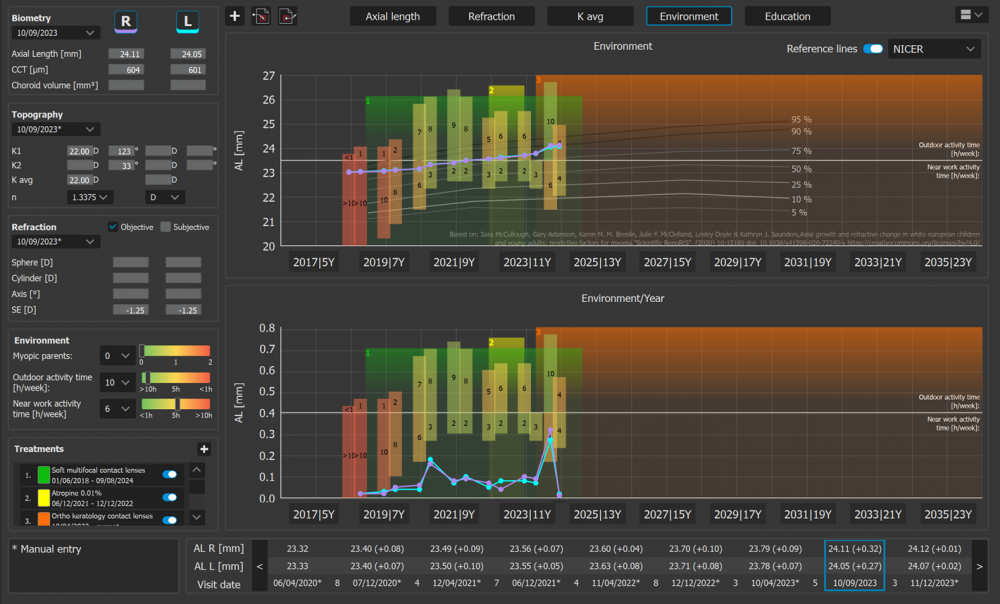Click the plus icon above the chart
Image resolution: width=1000 pixels, height=604 pixels.
click(x=235, y=16)
